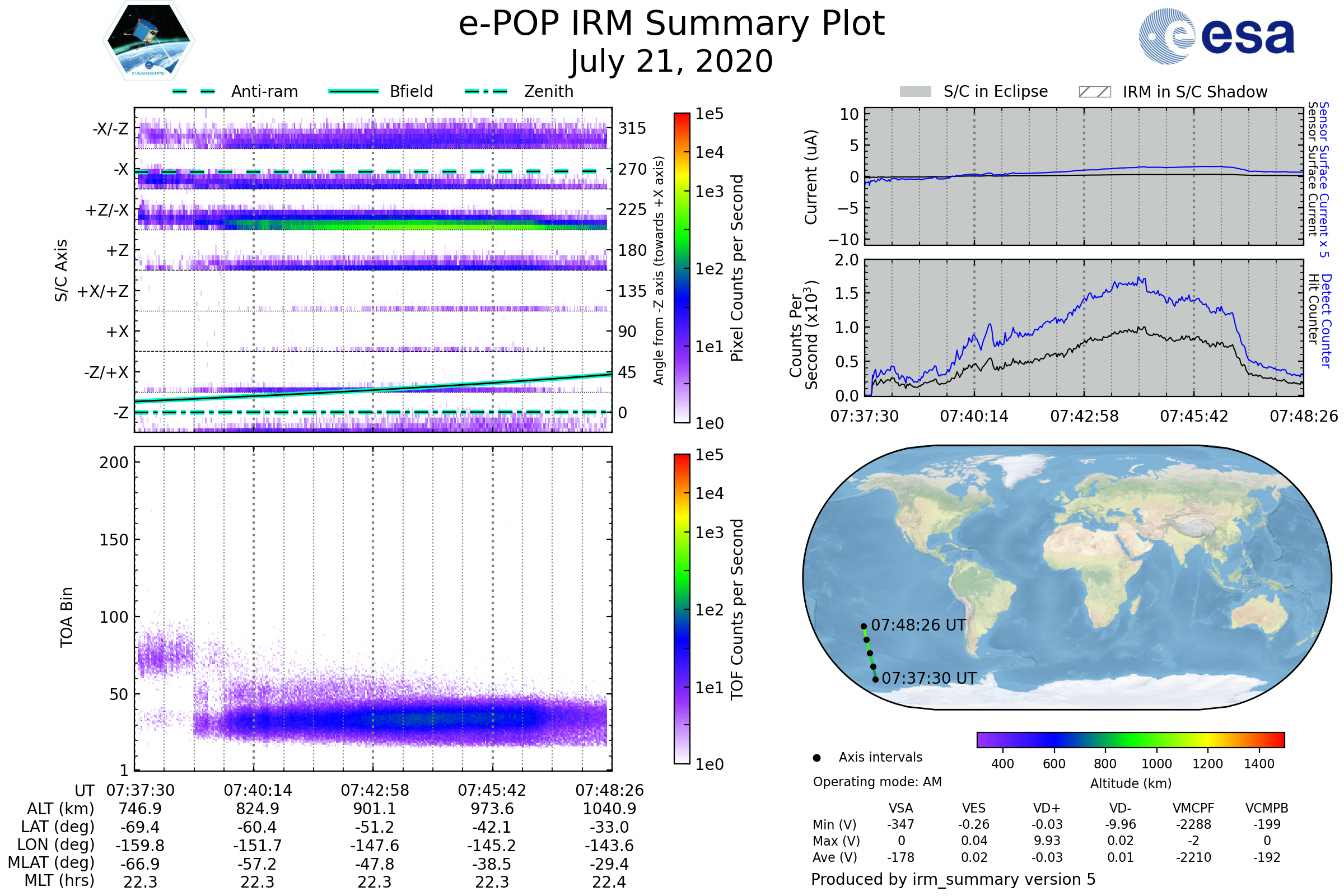The width and height of the screenshot is (1344, 896).
Task: Click the 07:48:26 UT label on map
Action: 918,625
